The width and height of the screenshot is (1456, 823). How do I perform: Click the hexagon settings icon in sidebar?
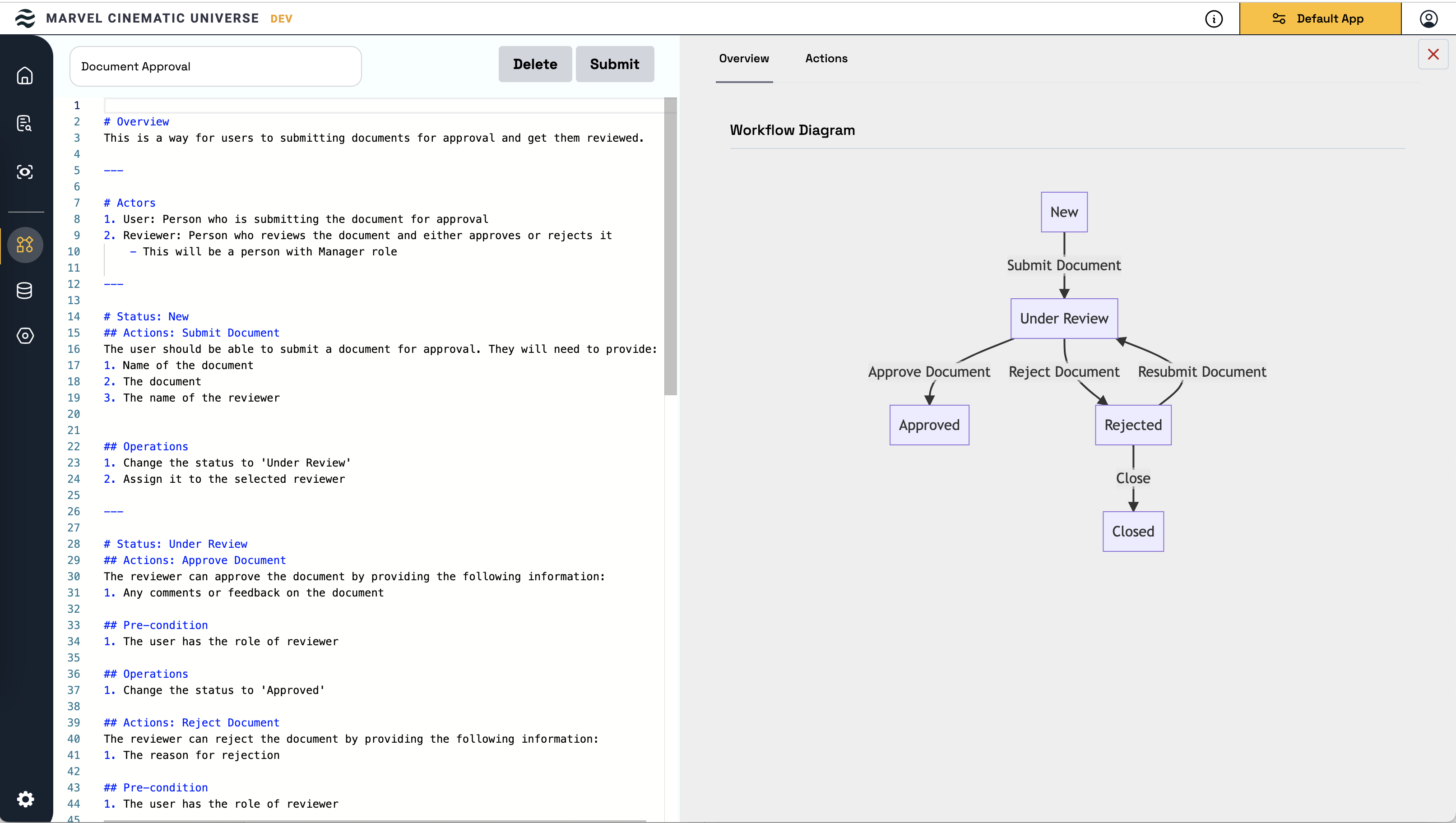click(x=25, y=336)
